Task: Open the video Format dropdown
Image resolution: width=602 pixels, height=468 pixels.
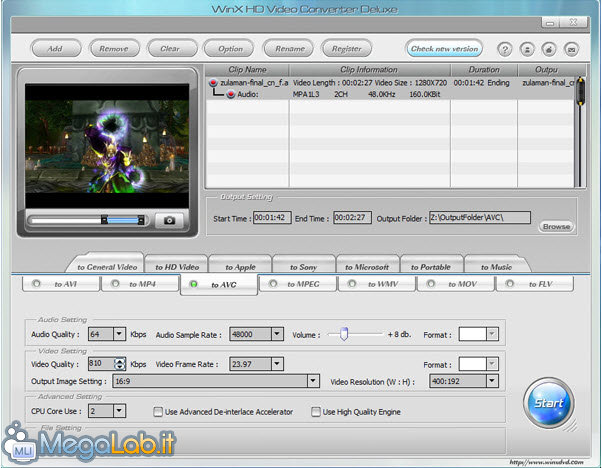Action: pyautogui.click(x=492, y=364)
